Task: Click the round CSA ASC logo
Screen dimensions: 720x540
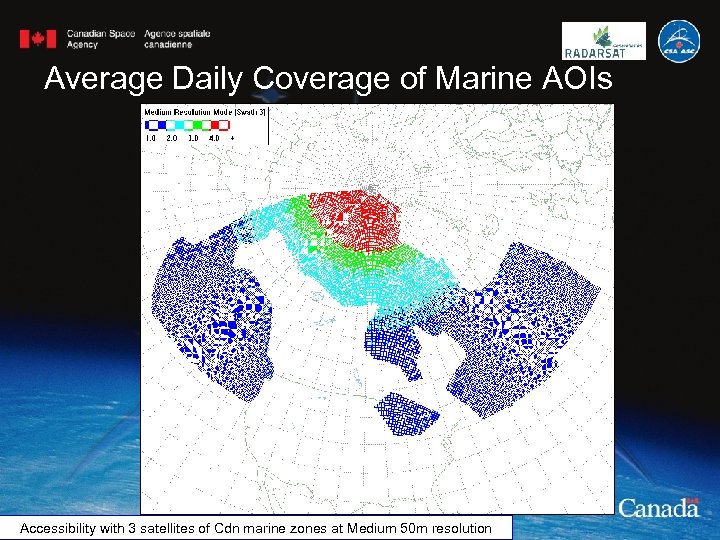Action: point(679,41)
